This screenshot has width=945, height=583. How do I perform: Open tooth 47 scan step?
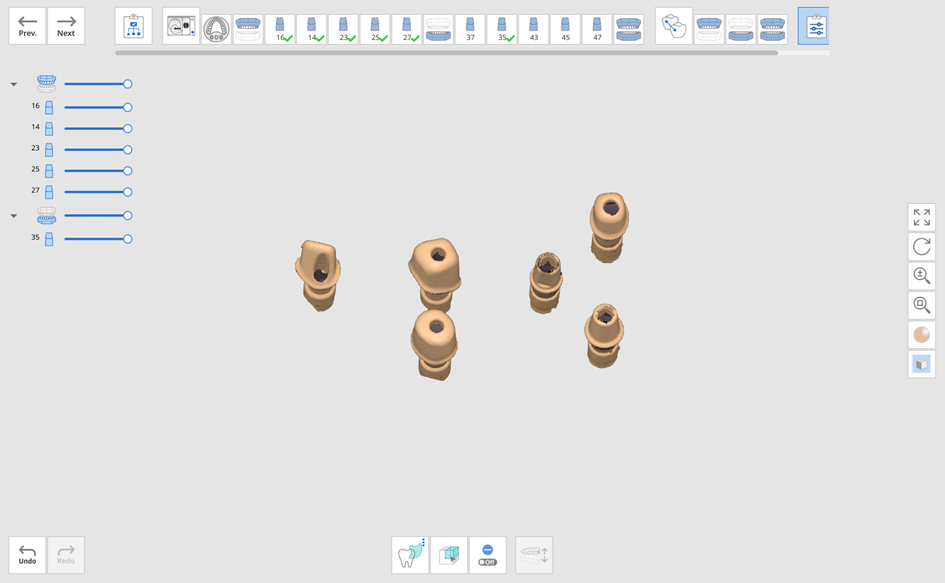(597, 29)
